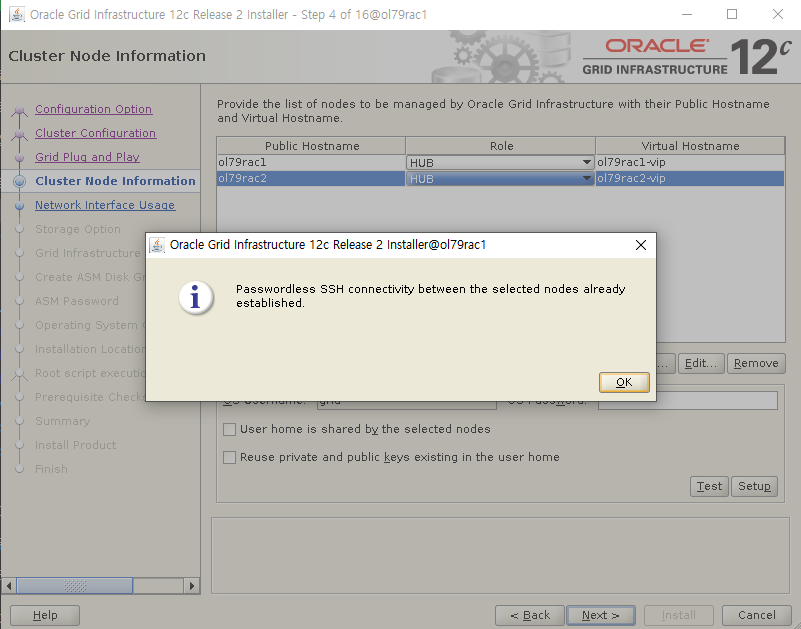Go to the Network Interface Usage step
This screenshot has height=629, width=801.
[x=105, y=205]
